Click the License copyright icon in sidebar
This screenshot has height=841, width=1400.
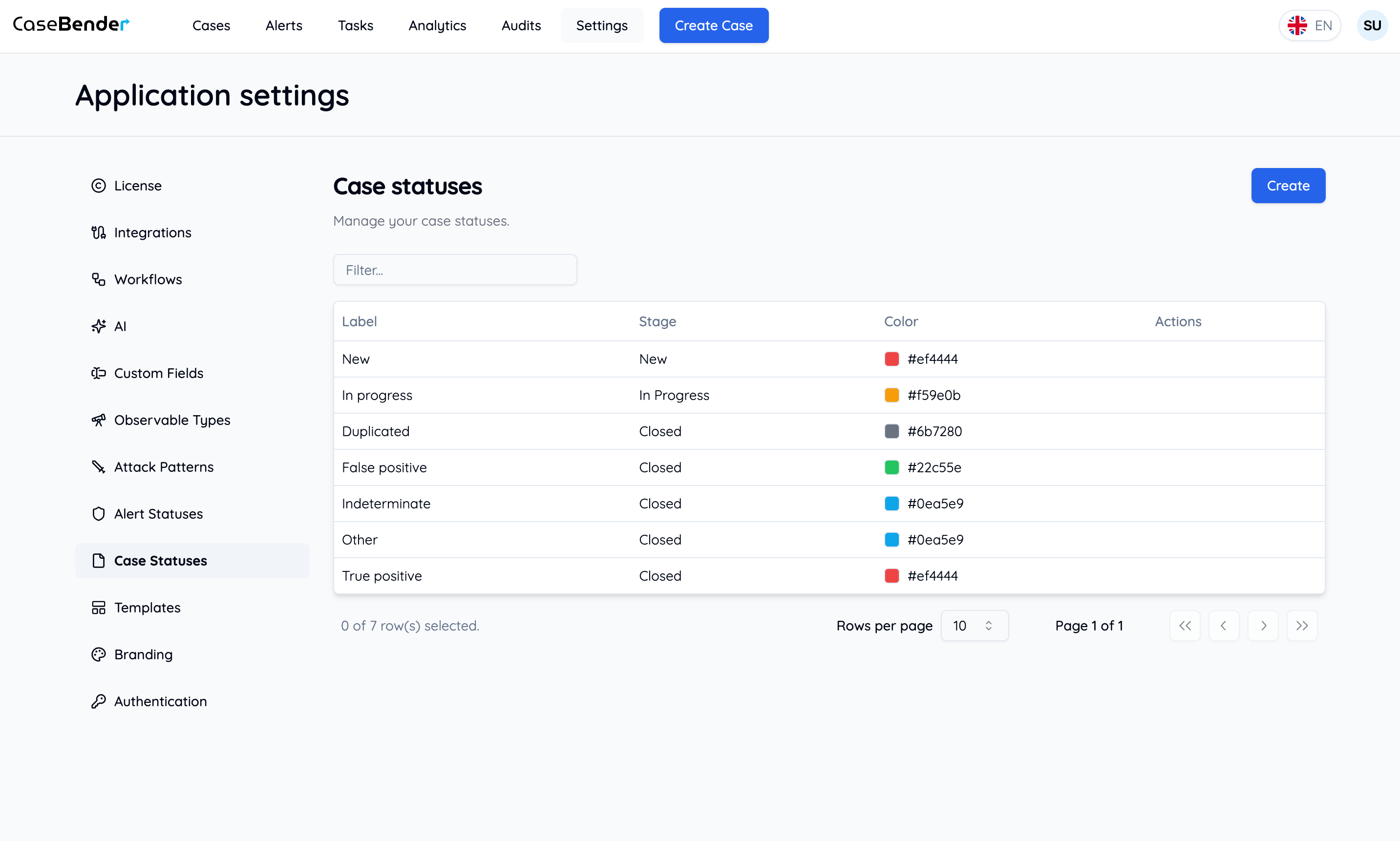pyautogui.click(x=99, y=186)
